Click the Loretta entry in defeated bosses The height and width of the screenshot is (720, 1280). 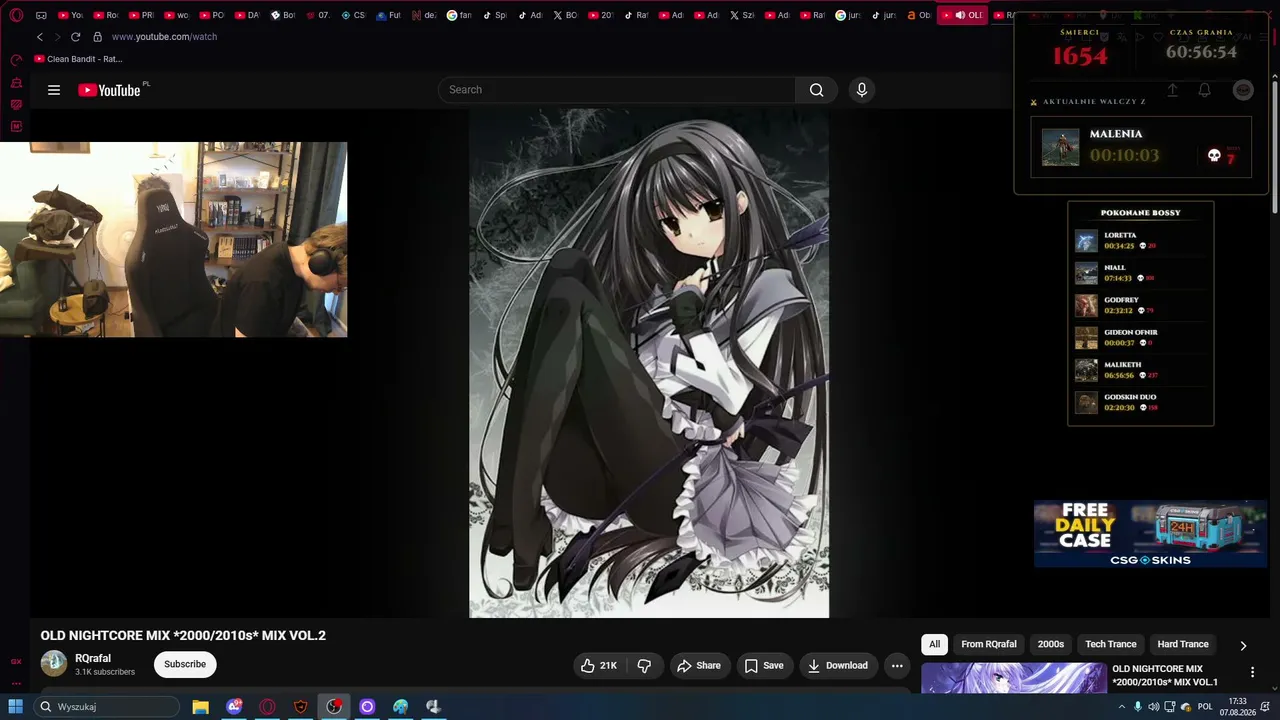[x=1140, y=241]
